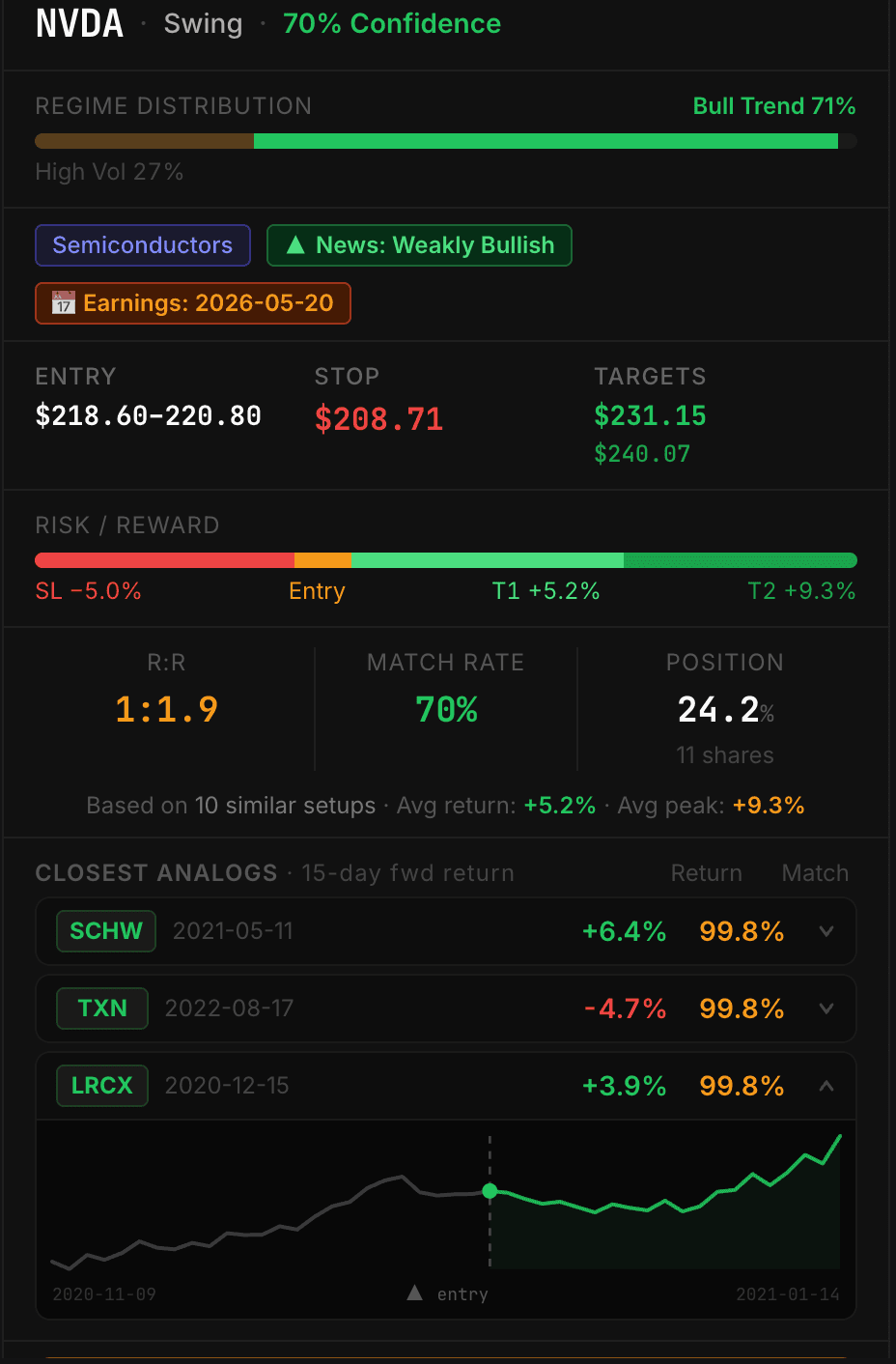The image size is (896, 1364).
Task: Click the first target $231.15
Action: (x=650, y=416)
